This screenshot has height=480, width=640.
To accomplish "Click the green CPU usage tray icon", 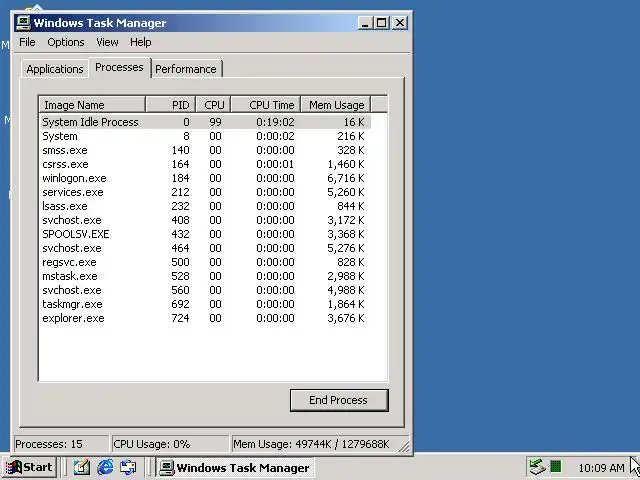I will [x=556, y=466].
